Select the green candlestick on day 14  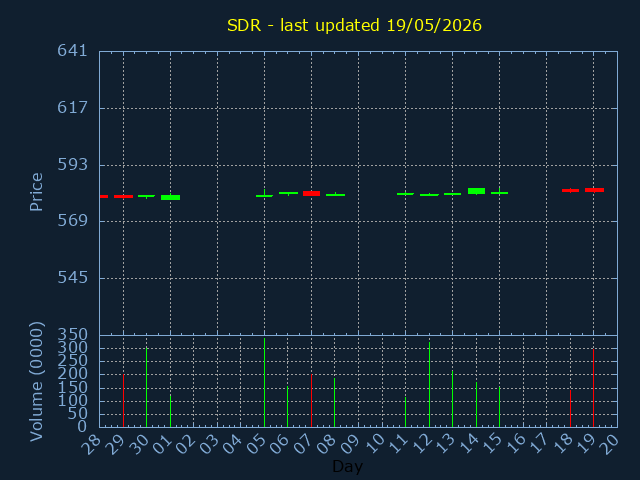476,191
